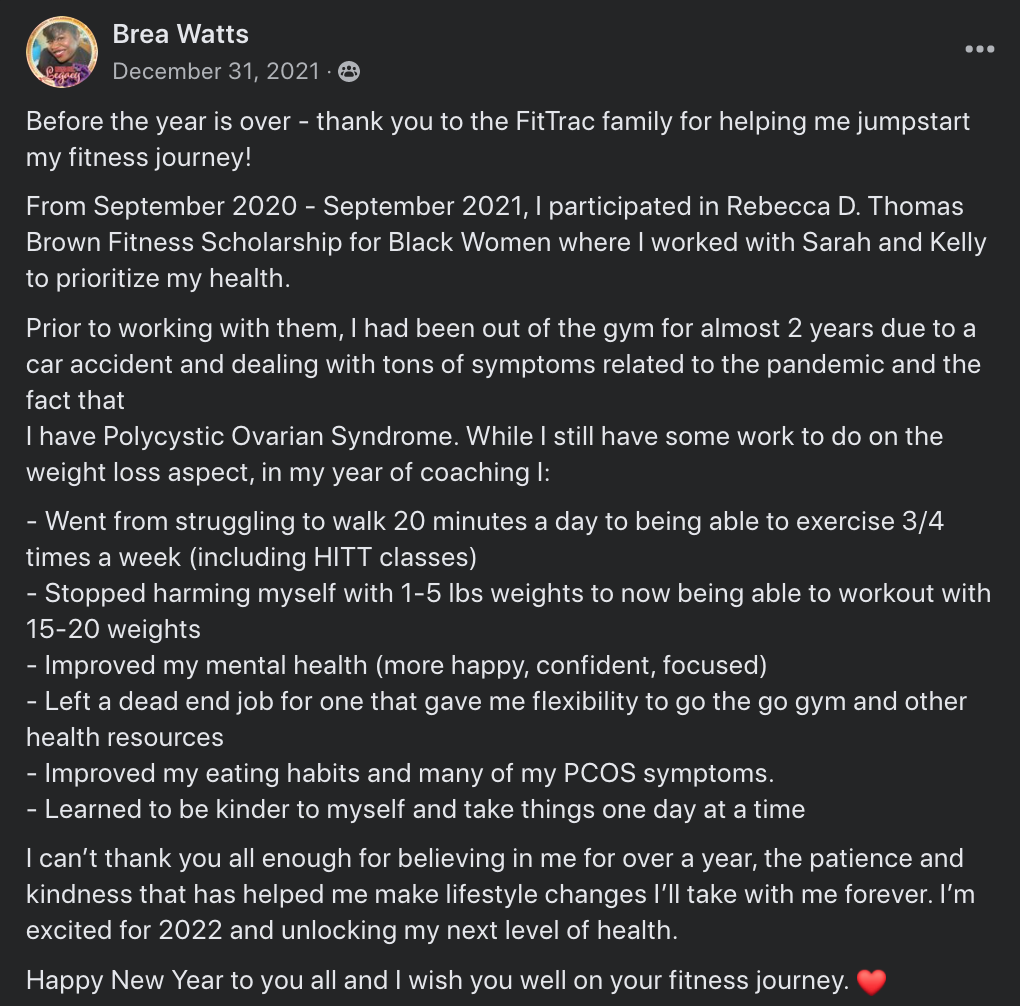This screenshot has height=1006, width=1020.
Task: Click the text "Rebecca D. Thomas"
Action: pos(844,206)
